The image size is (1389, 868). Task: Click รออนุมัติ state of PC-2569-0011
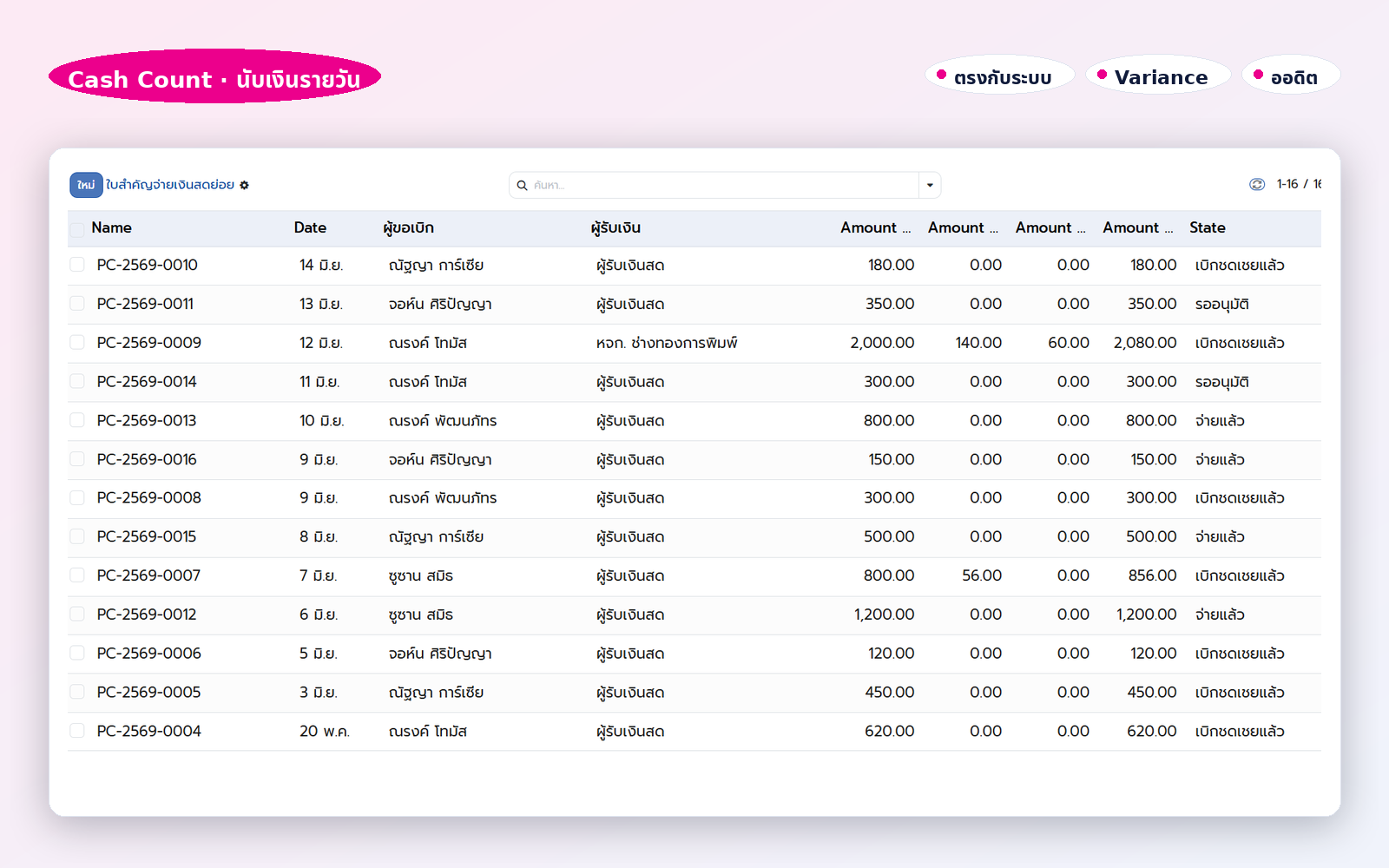[x=1221, y=304]
